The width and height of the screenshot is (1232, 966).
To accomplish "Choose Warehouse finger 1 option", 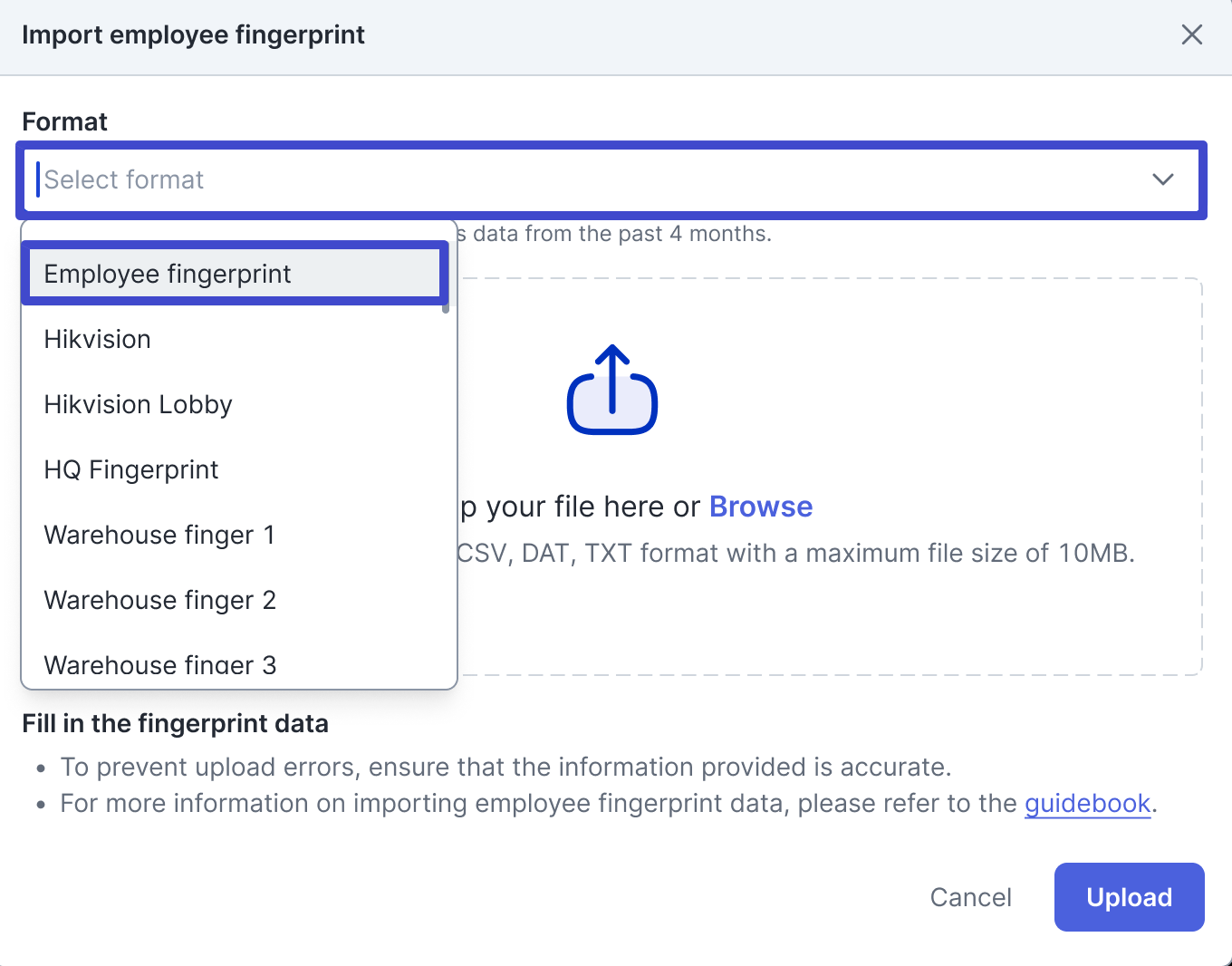I will click(159, 536).
